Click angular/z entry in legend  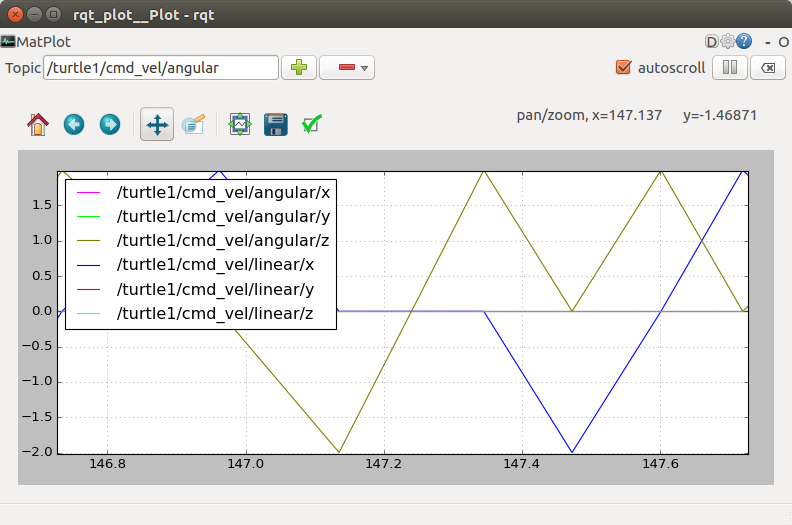pyautogui.click(x=222, y=240)
